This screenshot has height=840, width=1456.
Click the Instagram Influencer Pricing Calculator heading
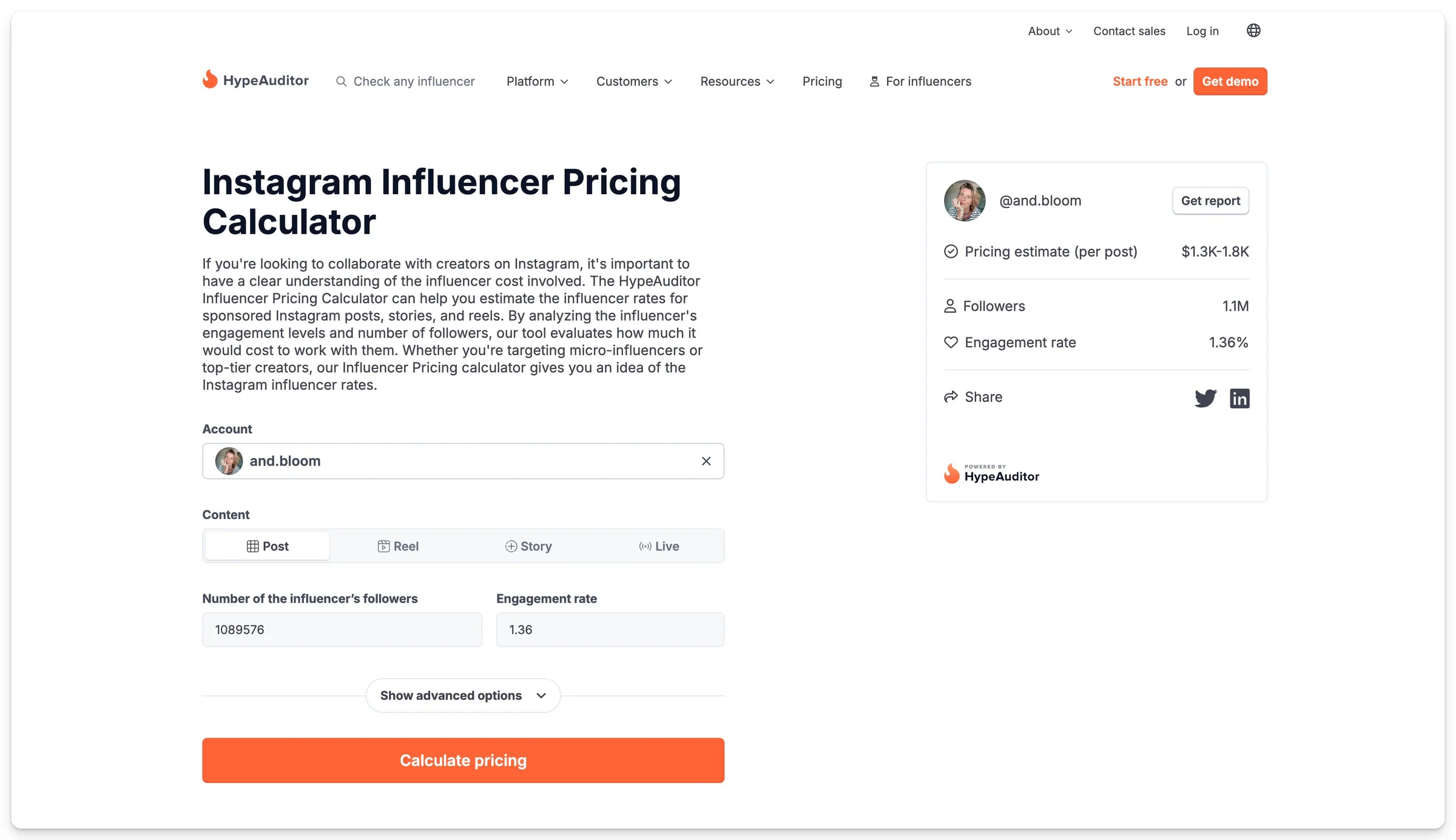[x=442, y=202]
